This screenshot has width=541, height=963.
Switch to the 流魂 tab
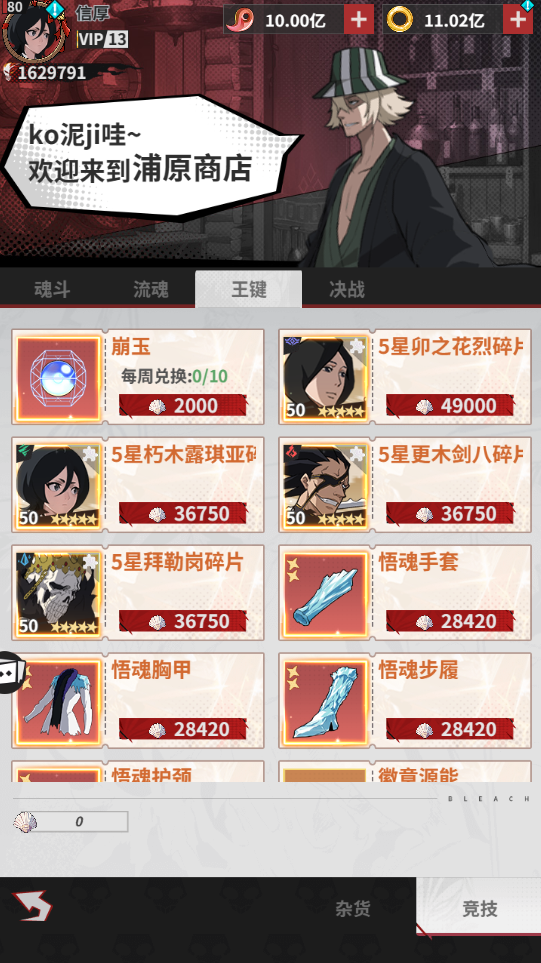point(150,289)
